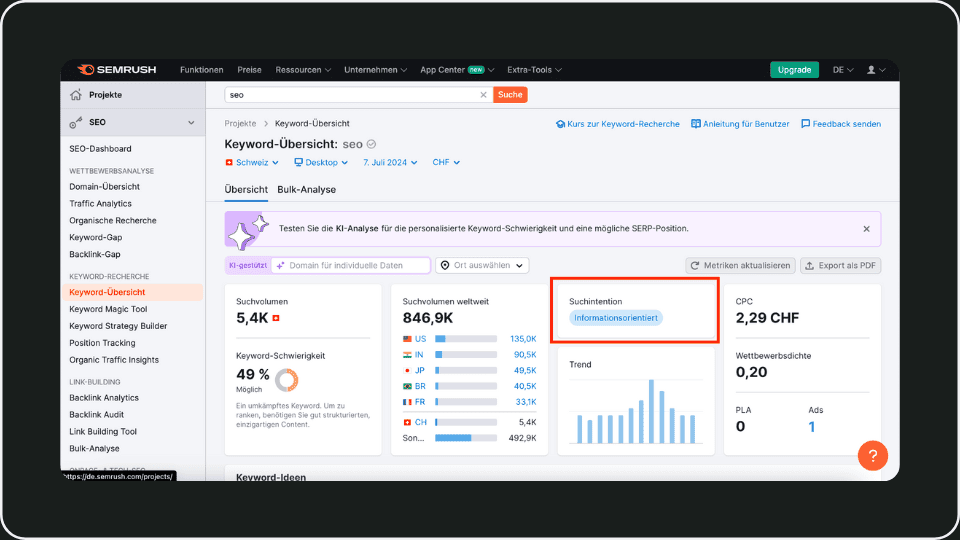This screenshot has height=540, width=960.
Task: Clear the search field with the X icon
Action: [483, 95]
